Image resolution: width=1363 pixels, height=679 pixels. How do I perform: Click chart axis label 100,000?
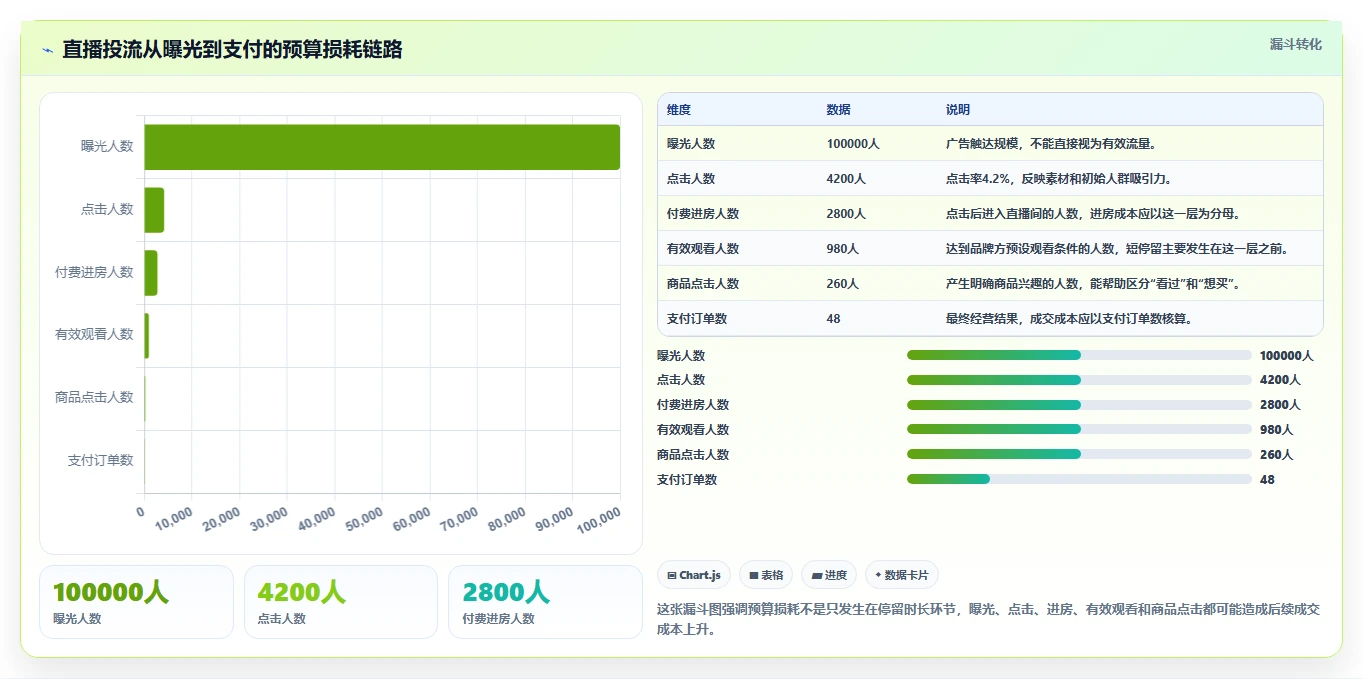tap(597, 518)
